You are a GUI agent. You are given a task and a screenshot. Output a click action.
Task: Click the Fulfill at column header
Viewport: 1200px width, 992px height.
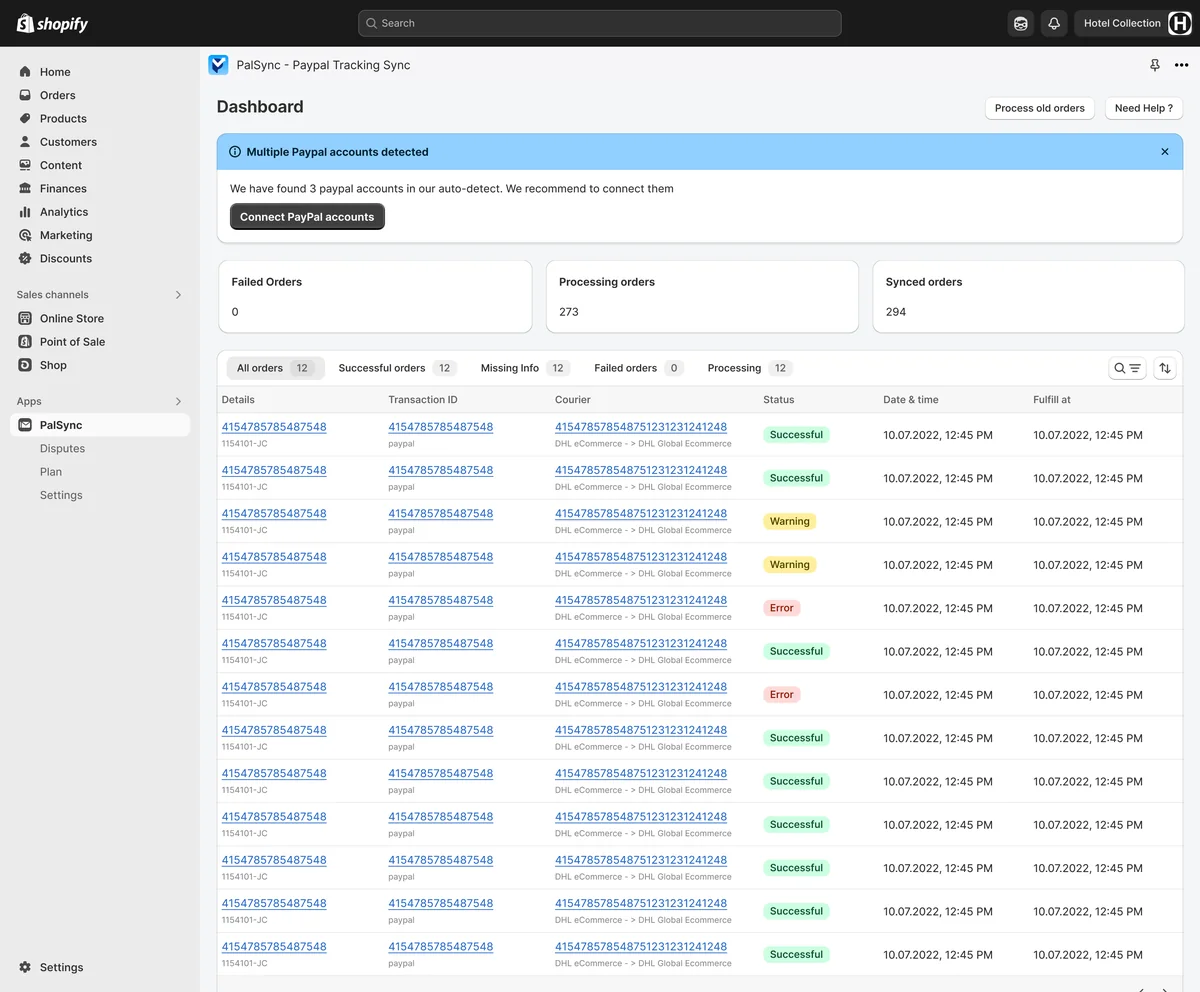[x=1052, y=400]
